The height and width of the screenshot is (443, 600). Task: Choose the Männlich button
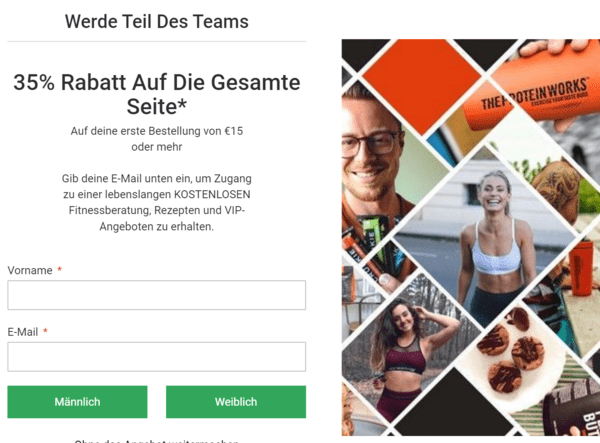(77, 402)
